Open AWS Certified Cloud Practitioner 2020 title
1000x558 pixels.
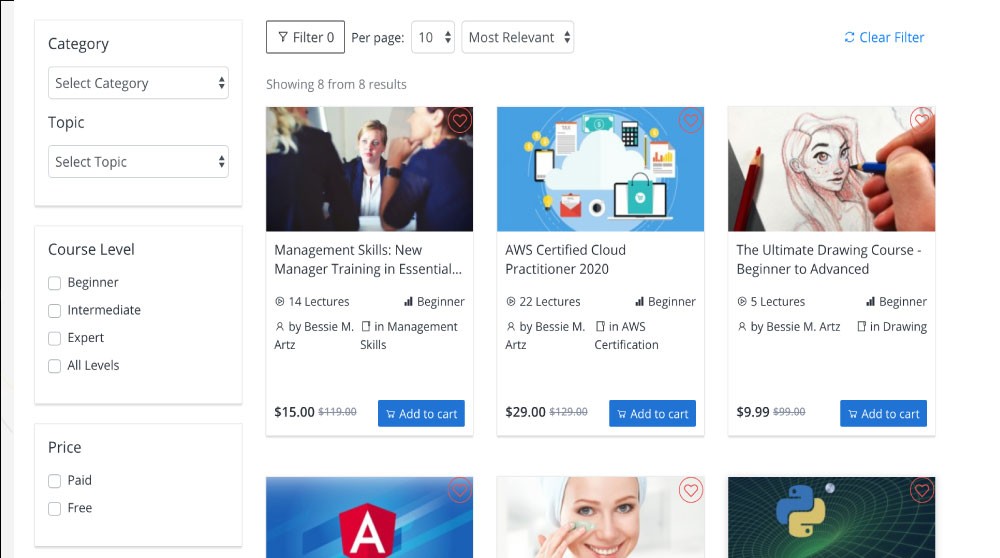(x=566, y=260)
